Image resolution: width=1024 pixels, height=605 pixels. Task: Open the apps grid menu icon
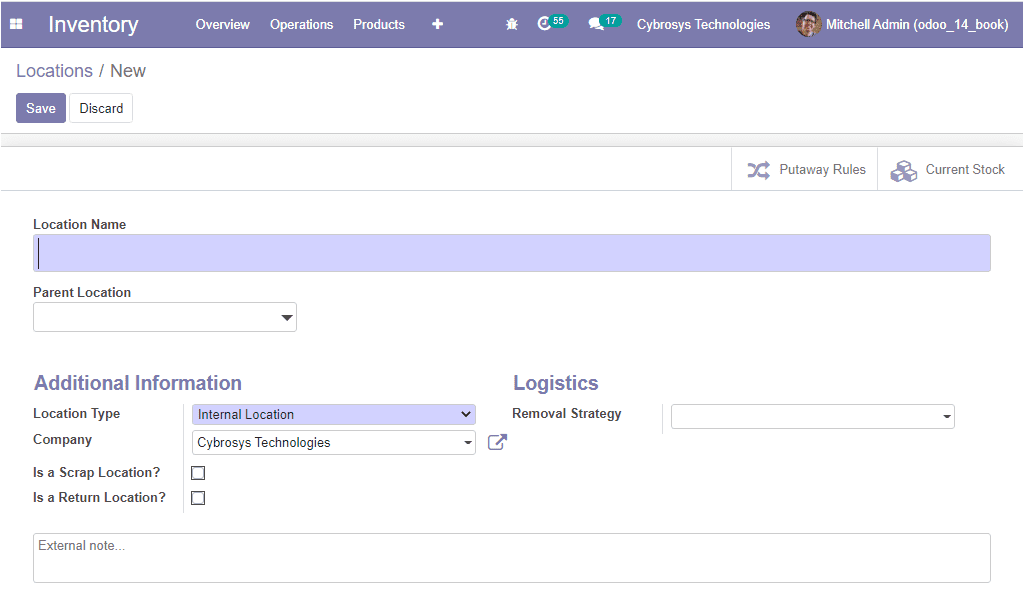click(16, 24)
